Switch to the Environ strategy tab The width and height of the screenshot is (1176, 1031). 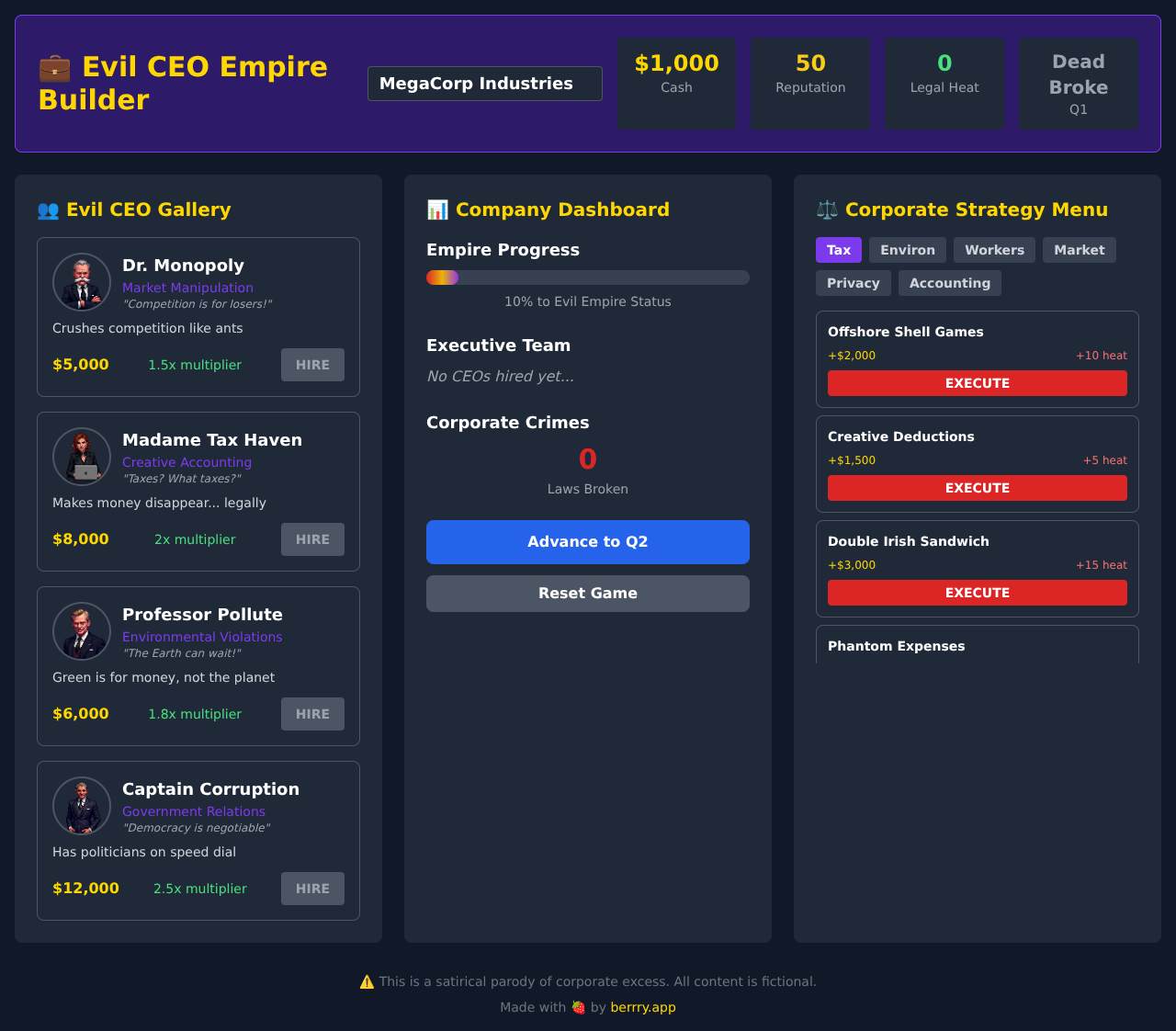[x=907, y=250]
